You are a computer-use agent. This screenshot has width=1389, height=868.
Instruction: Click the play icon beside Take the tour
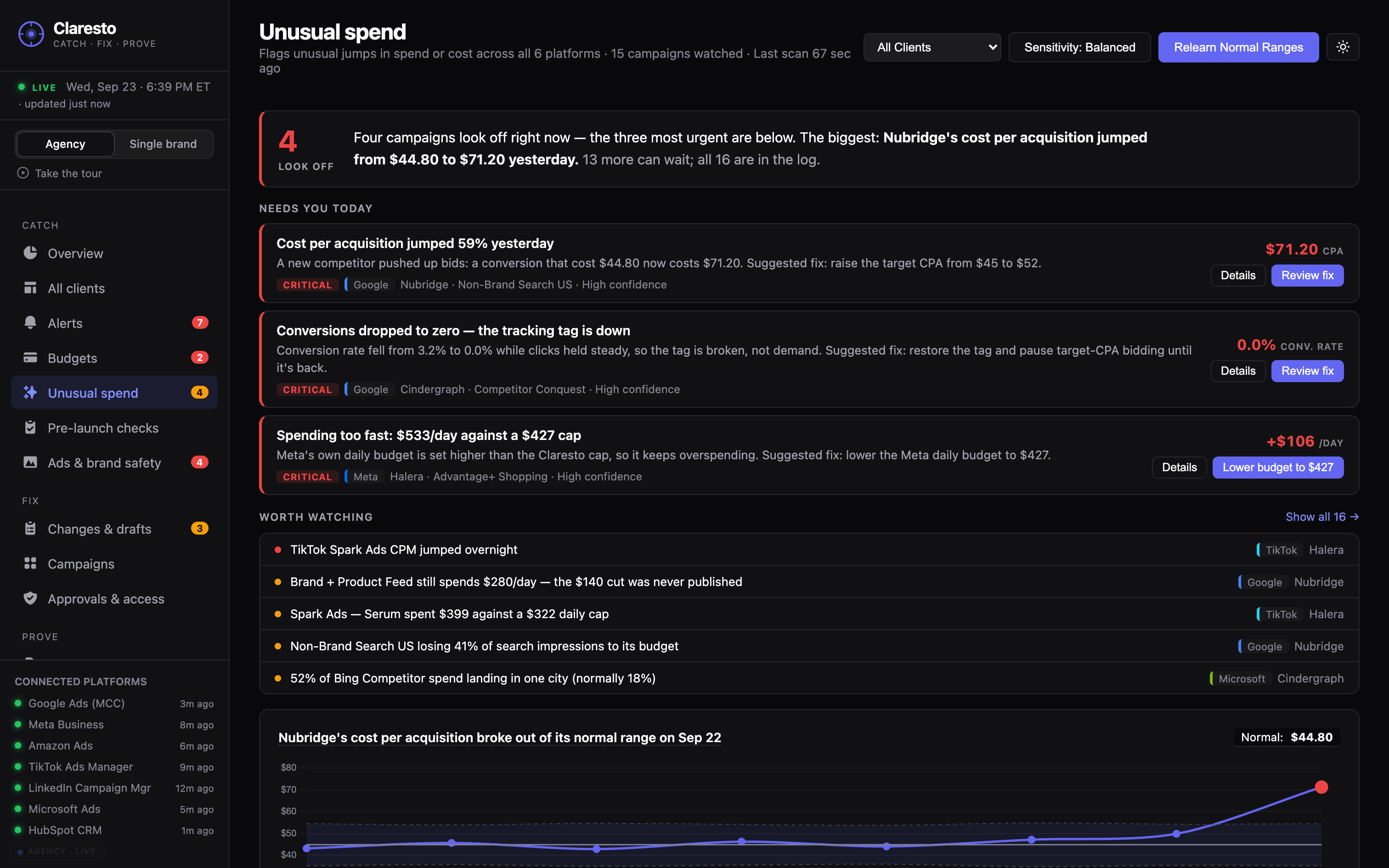tap(23, 173)
